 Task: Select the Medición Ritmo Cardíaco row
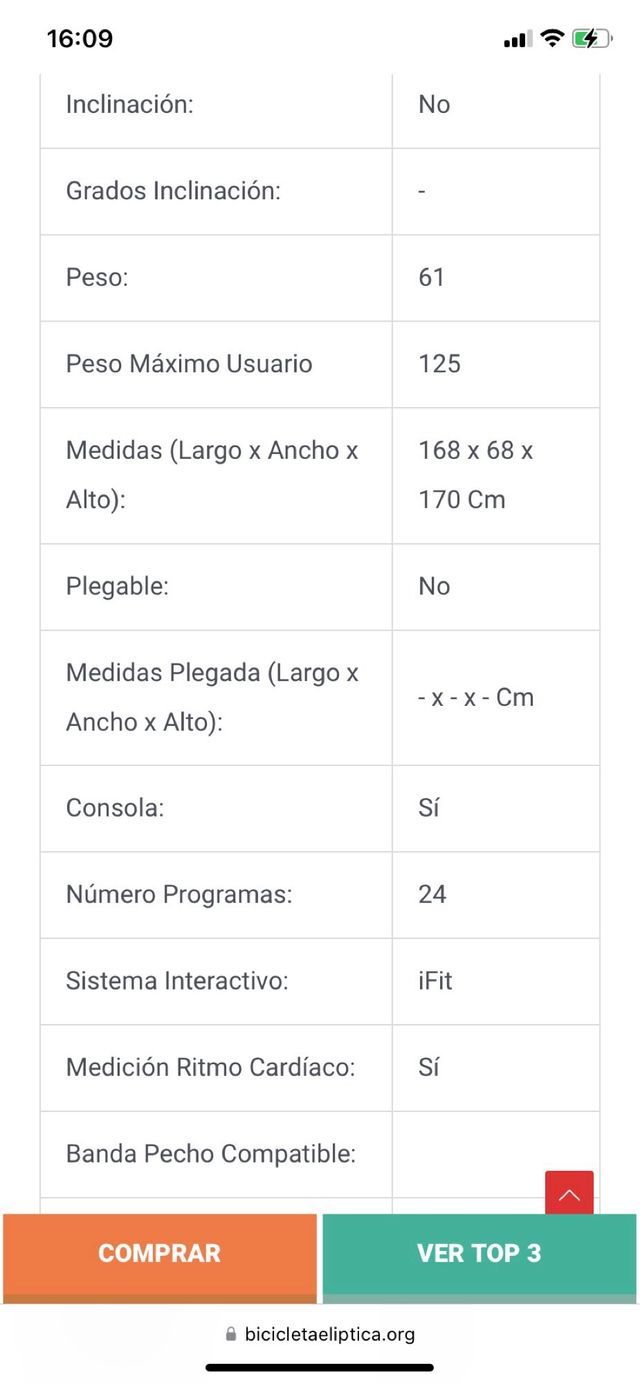coord(320,1068)
